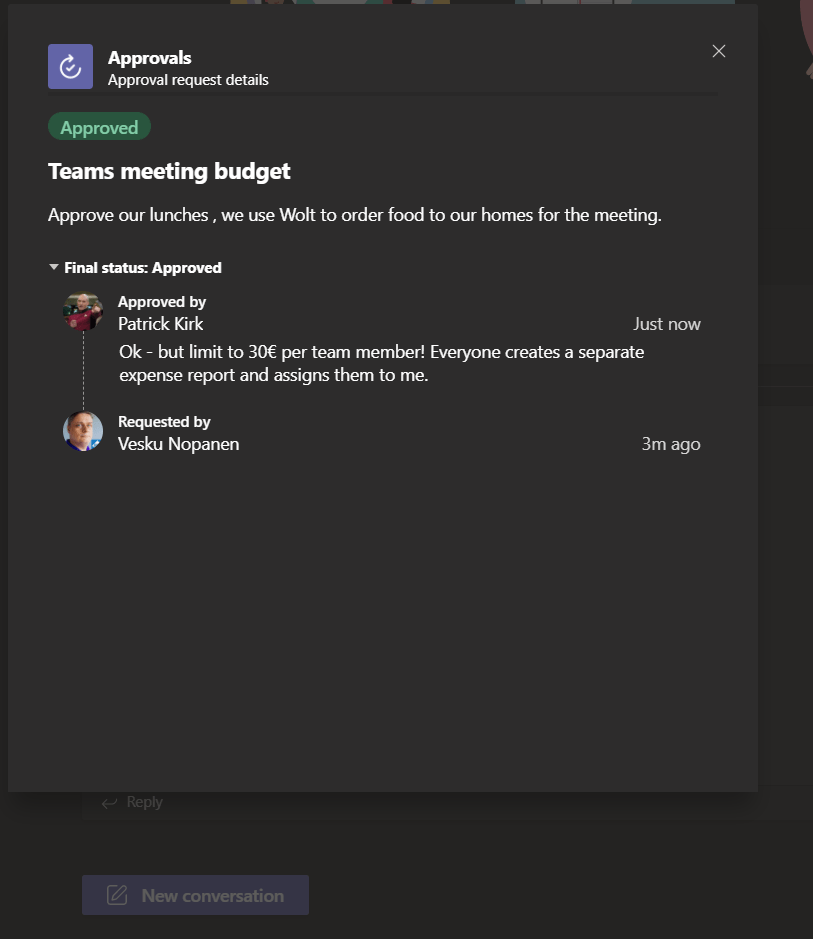
Task: Click the New conversation compose icon
Action: coord(117,895)
